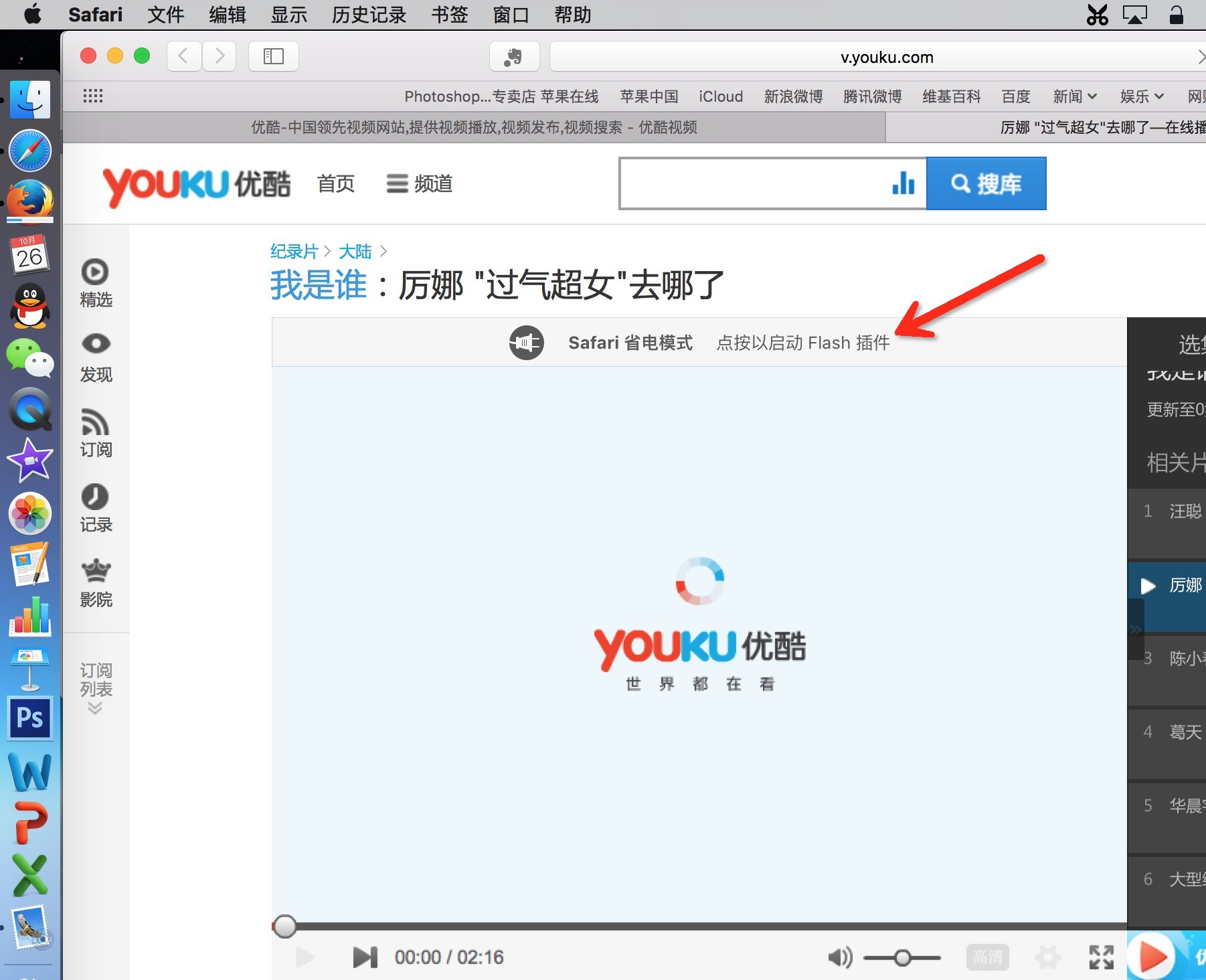Open AirPlay display menu bar icon

[1135, 15]
